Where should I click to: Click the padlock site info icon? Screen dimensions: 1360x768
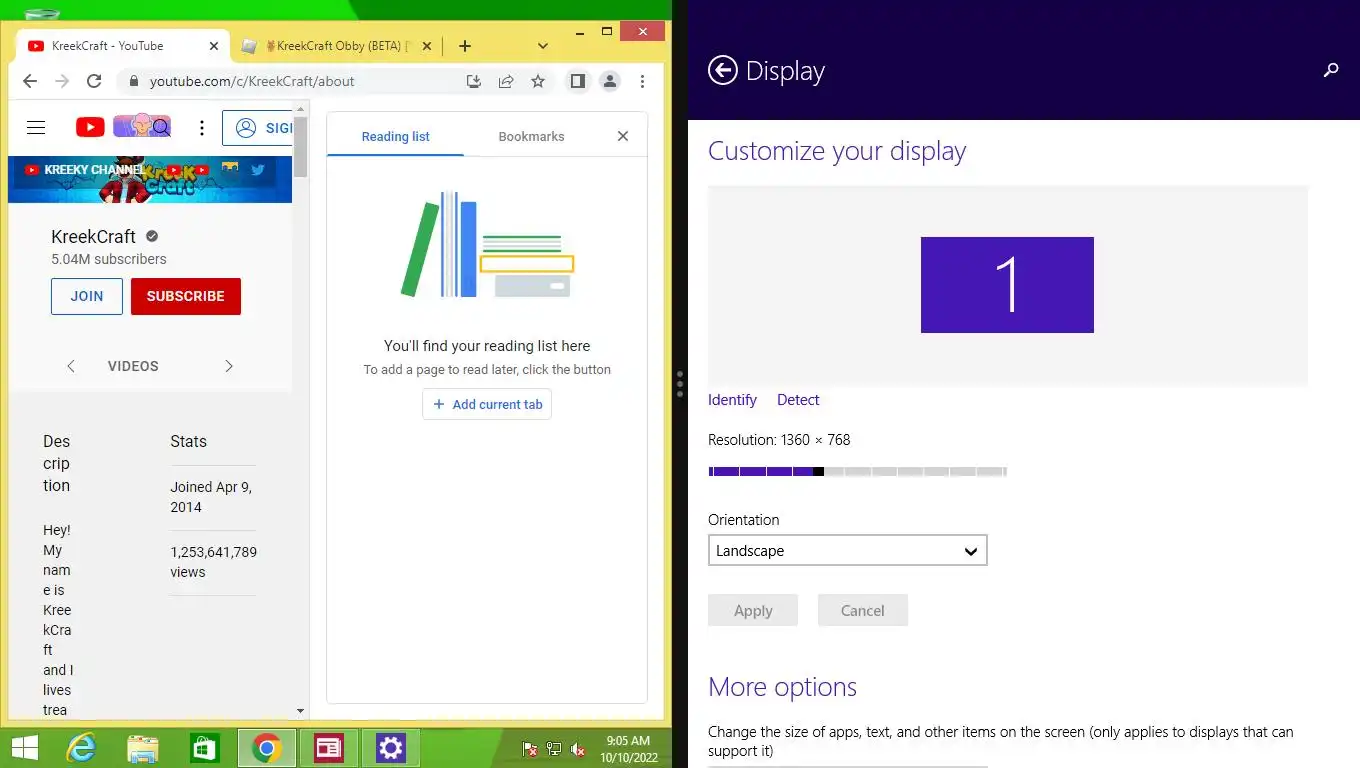point(133,81)
